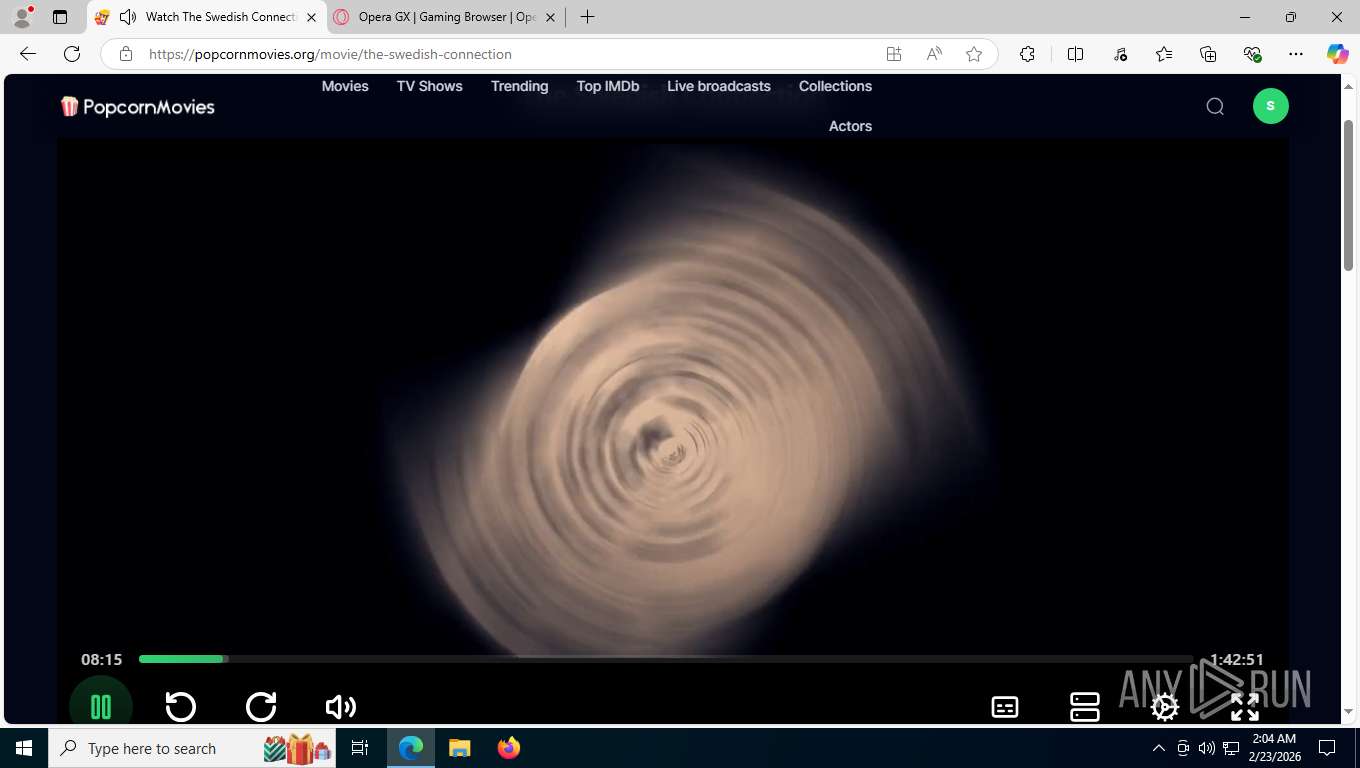The height and width of the screenshot is (768, 1360).
Task: View site information lock icon
Action: (125, 54)
